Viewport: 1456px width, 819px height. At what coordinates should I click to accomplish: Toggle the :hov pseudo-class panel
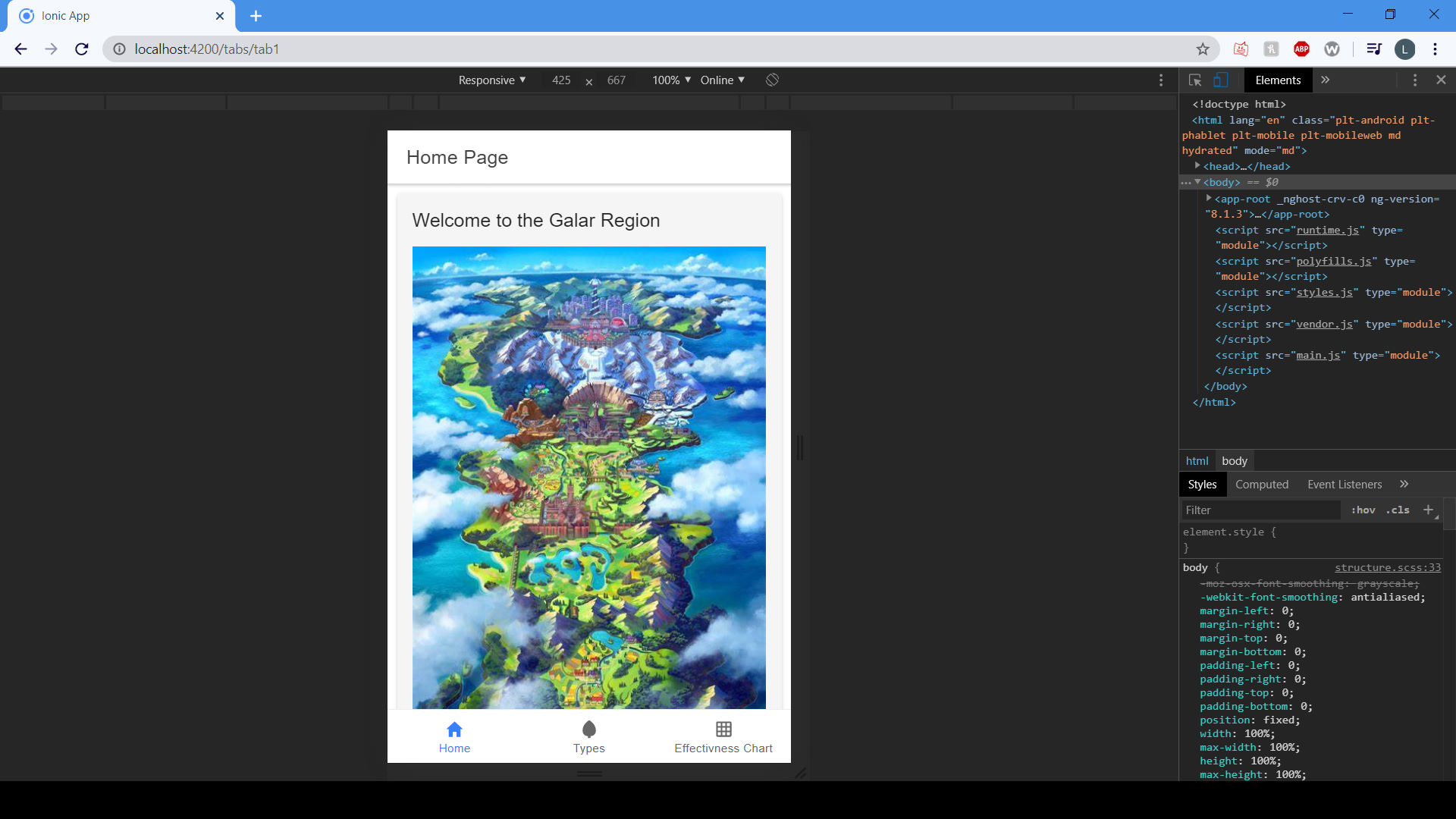(x=1363, y=510)
